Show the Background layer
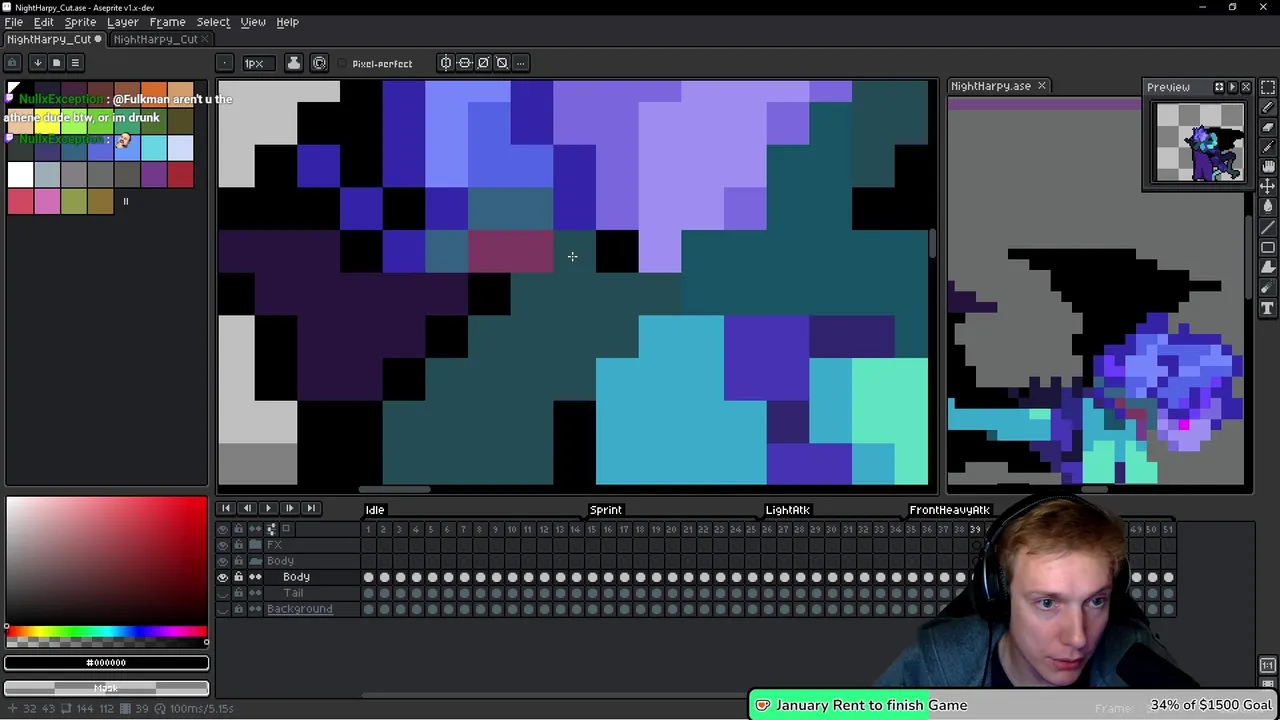The image size is (1280, 720). point(223,609)
